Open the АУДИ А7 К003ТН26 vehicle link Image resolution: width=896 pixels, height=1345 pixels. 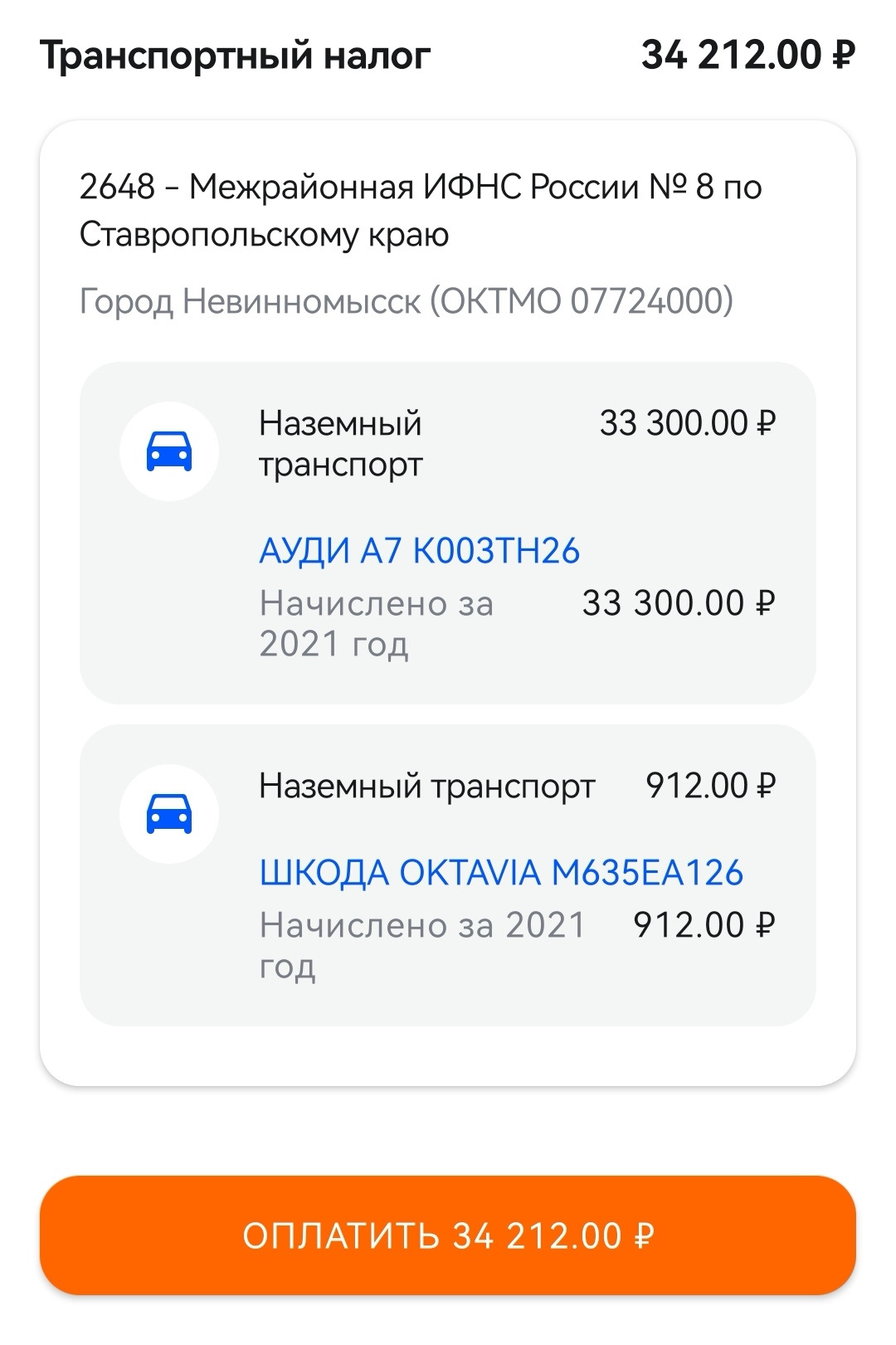point(419,551)
